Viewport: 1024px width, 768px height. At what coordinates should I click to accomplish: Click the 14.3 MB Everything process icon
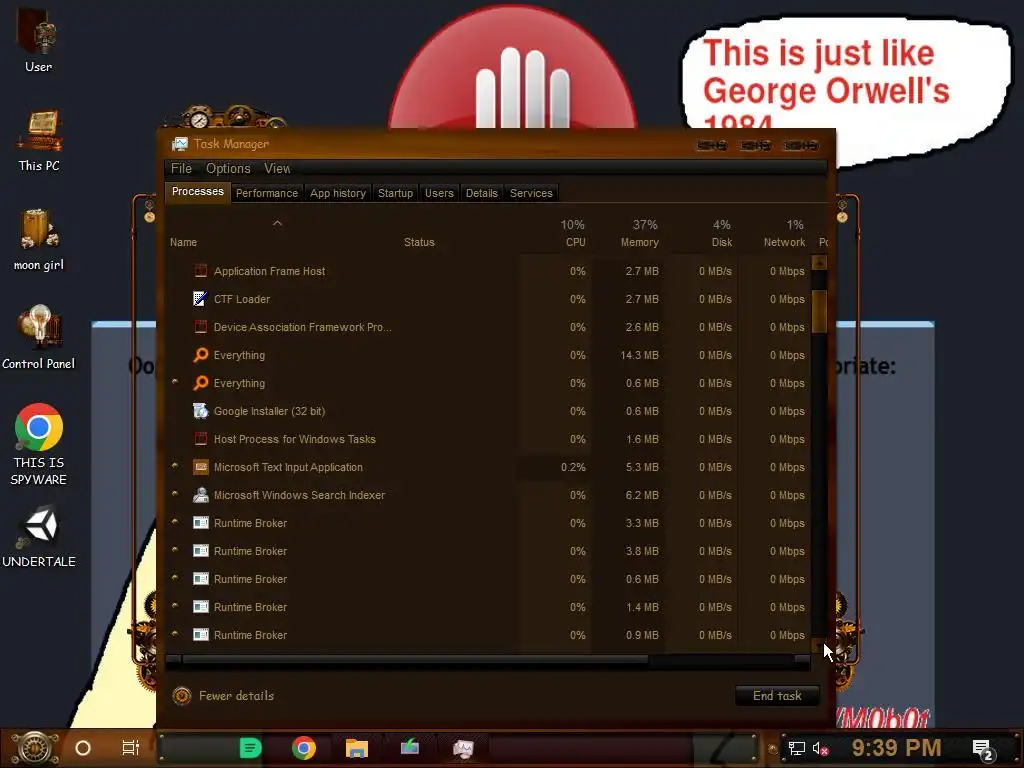pyautogui.click(x=200, y=355)
